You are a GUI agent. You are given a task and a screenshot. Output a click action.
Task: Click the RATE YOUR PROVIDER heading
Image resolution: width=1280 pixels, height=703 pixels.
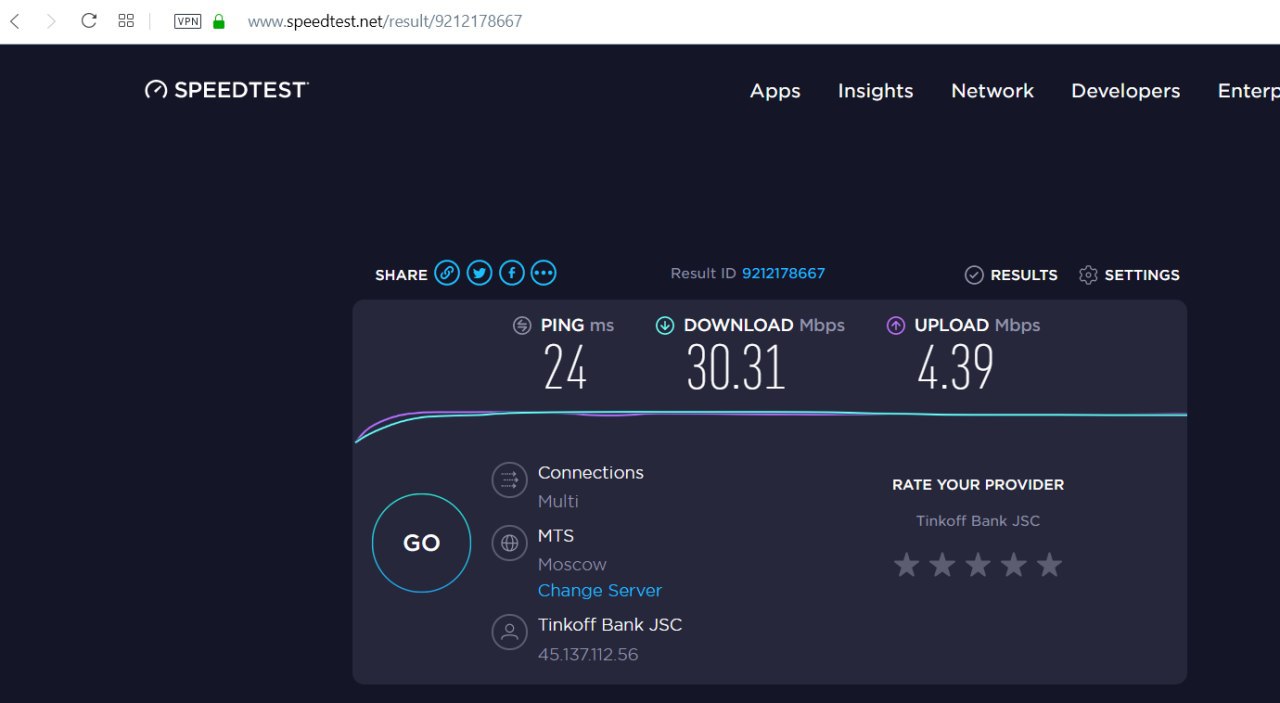click(978, 485)
